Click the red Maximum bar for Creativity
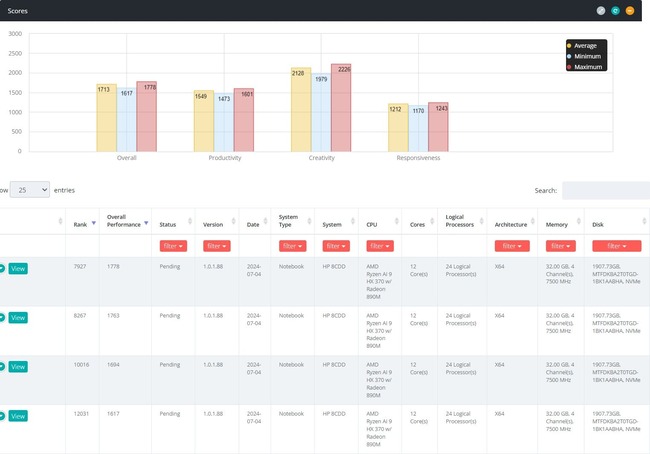Image resolution: width=650 pixels, height=454 pixels. (x=341, y=108)
